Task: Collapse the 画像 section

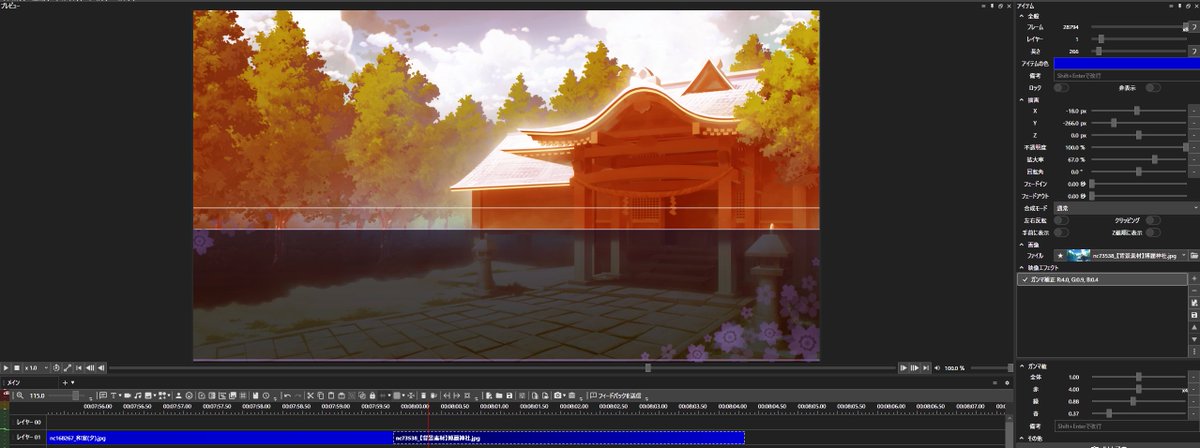Action: 1021,243
